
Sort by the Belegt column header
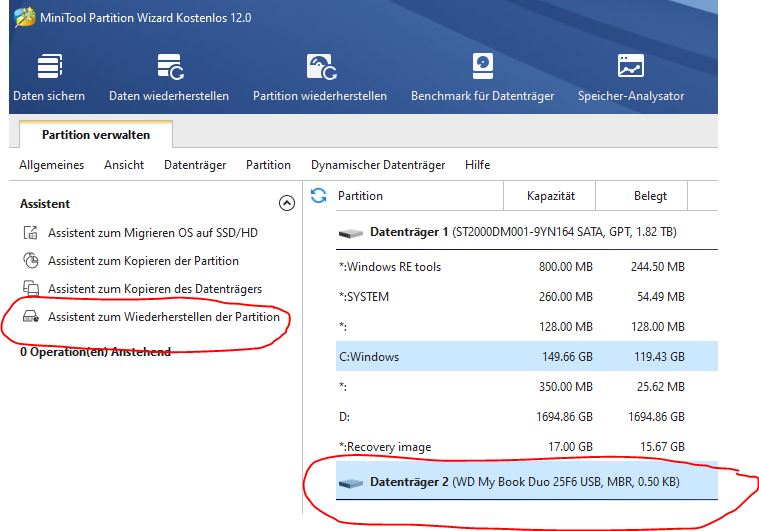642,196
